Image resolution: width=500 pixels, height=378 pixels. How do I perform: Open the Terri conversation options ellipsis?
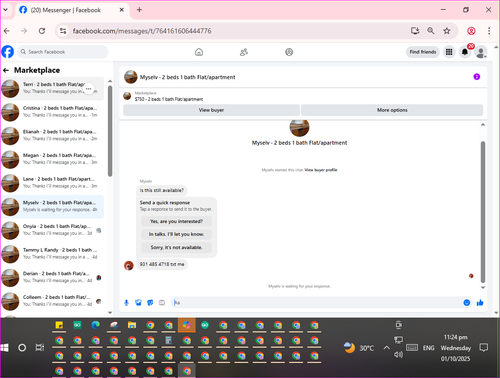pyautogui.click(x=88, y=89)
